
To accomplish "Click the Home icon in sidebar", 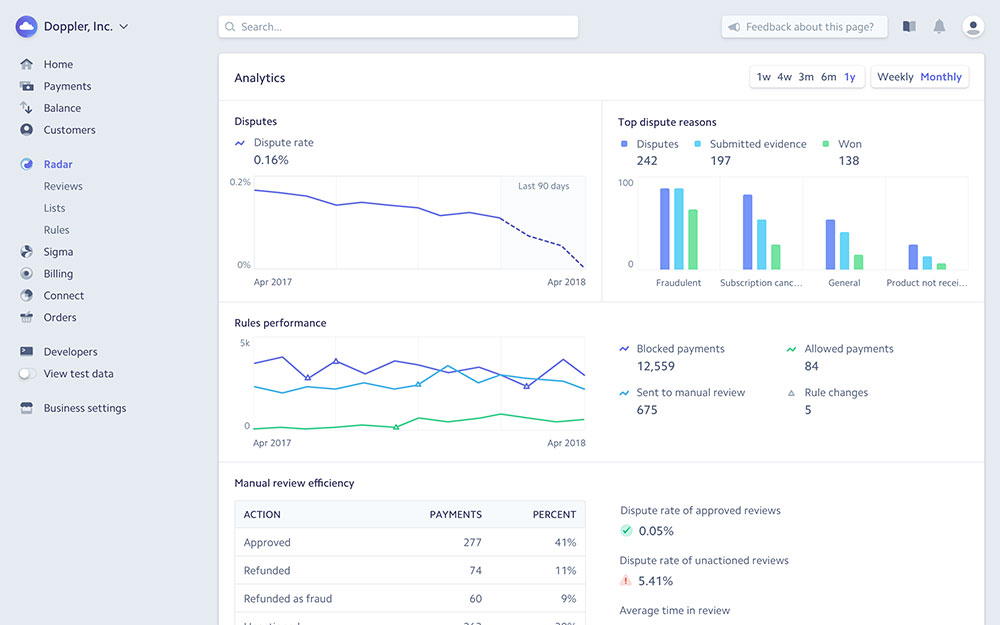I will click(26, 64).
